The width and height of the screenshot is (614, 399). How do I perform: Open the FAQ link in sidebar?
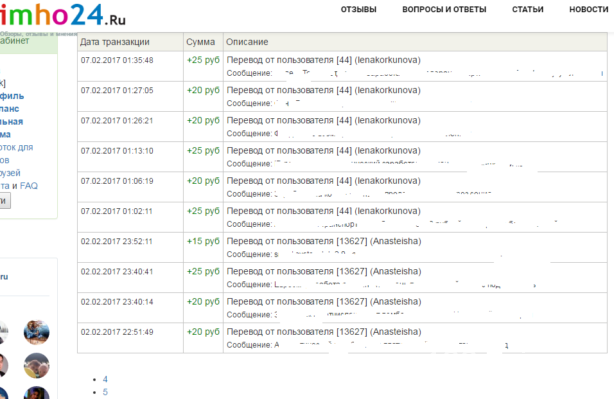(x=29, y=186)
